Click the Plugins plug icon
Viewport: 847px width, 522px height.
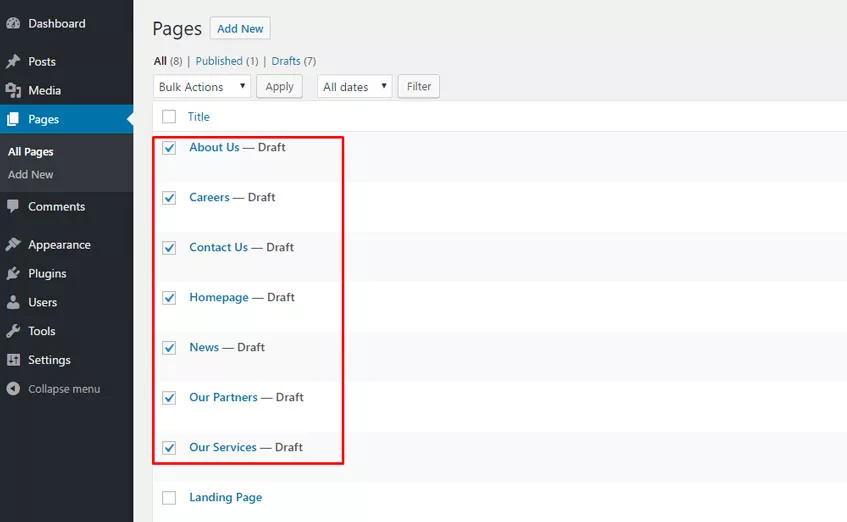13,273
